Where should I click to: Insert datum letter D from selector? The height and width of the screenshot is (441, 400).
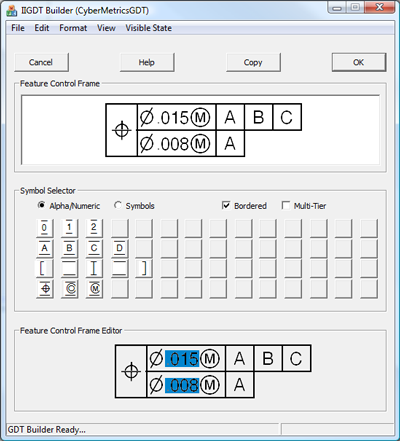(119, 248)
